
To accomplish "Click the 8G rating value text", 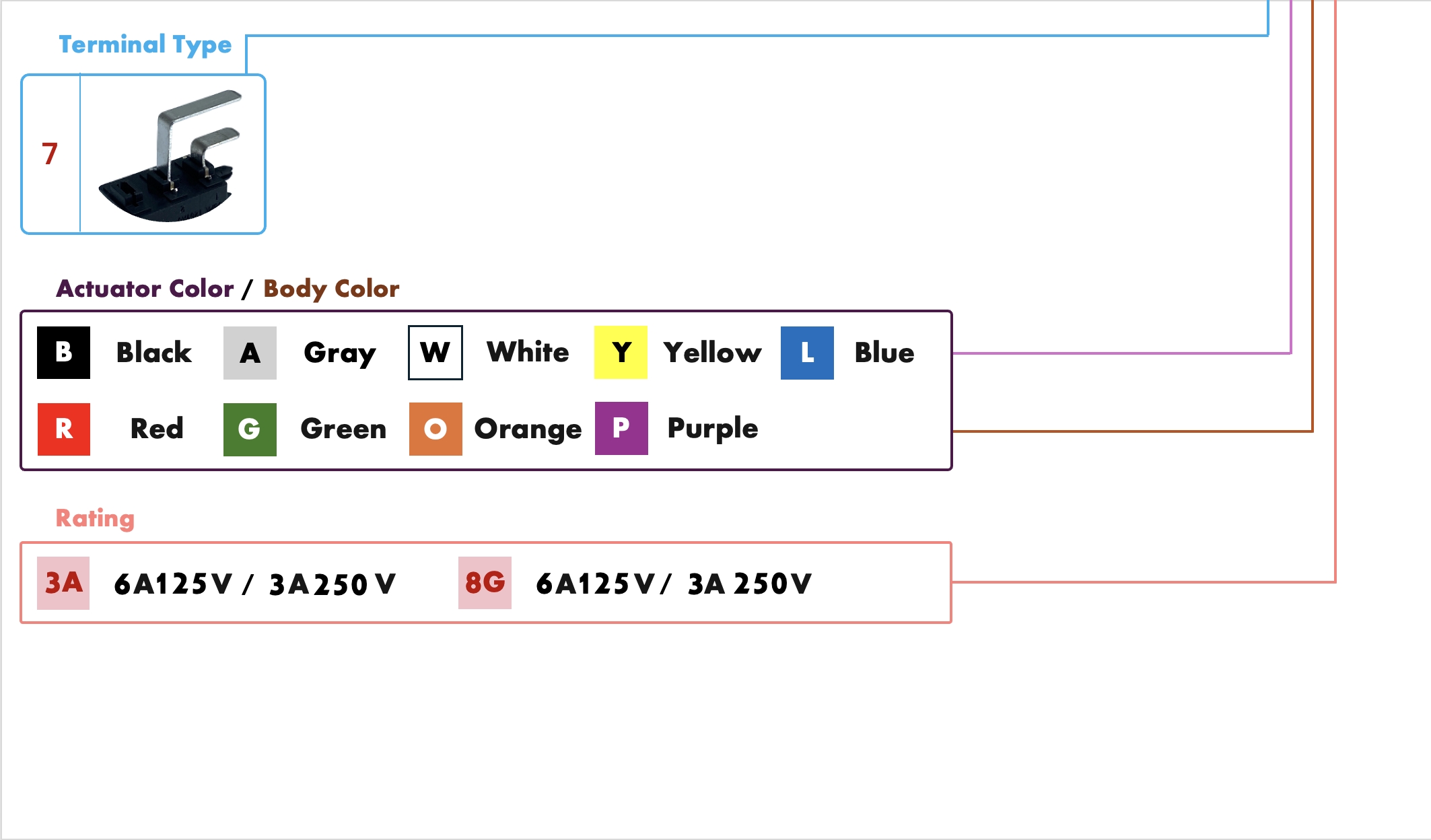I will coord(674,584).
